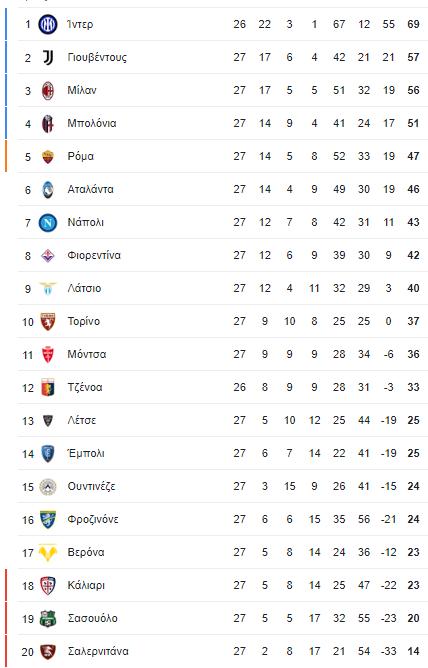Open the Σαλερνιτάνα team link
Viewport: 428px width, 668px height.
pyautogui.click(x=98, y=651)
